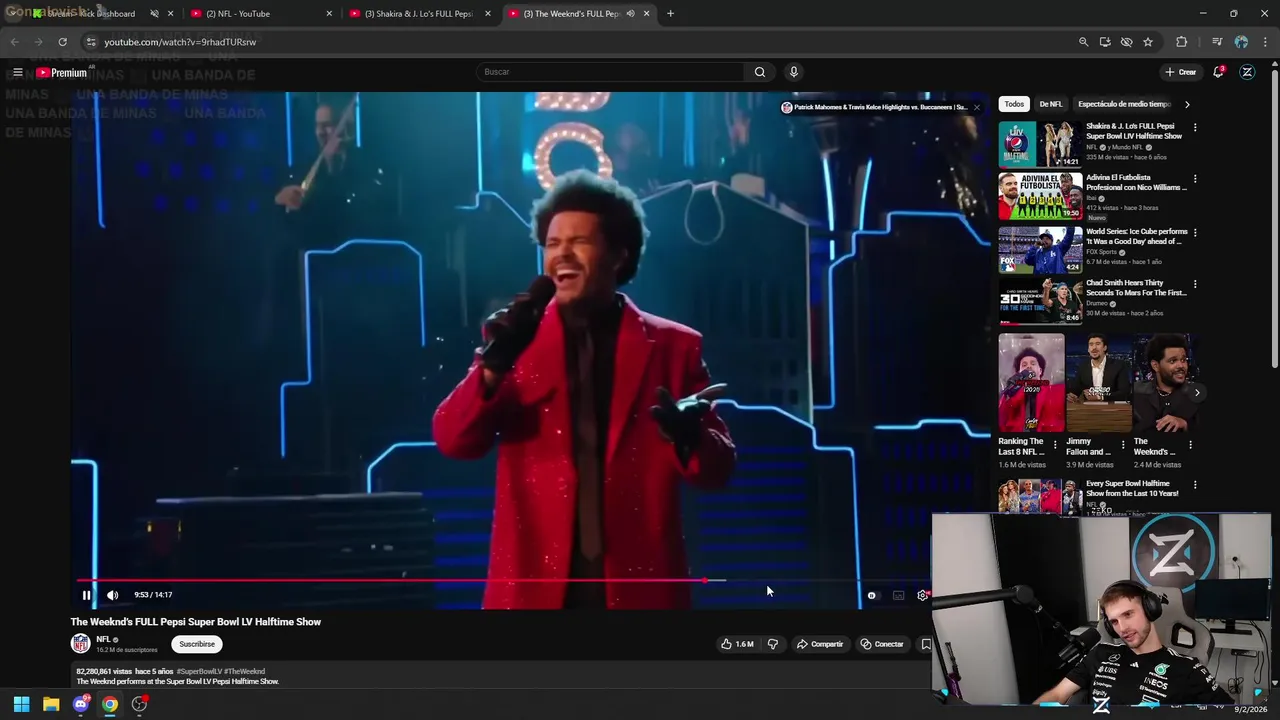Open the Jimmy Fallon short thumbnail
Screen dimensions: 1280x720
(x=1098, y=383)
